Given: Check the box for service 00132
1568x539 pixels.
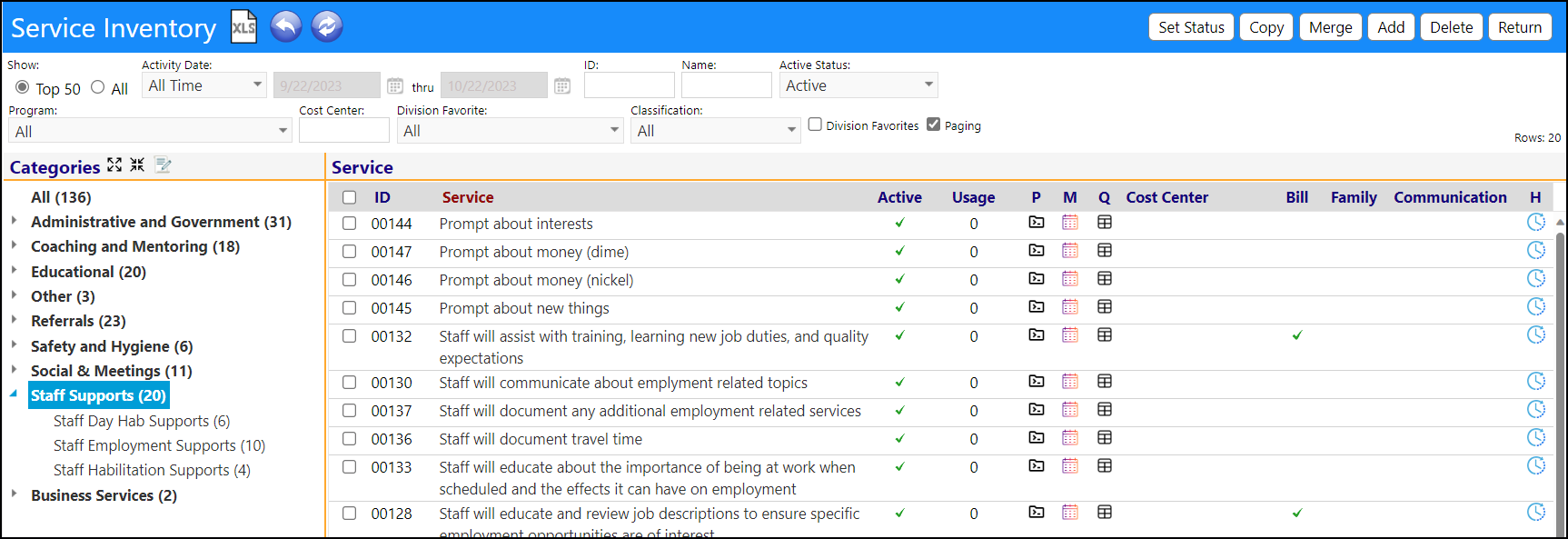Looking at the screenshot, I should (x=349, y=336).
